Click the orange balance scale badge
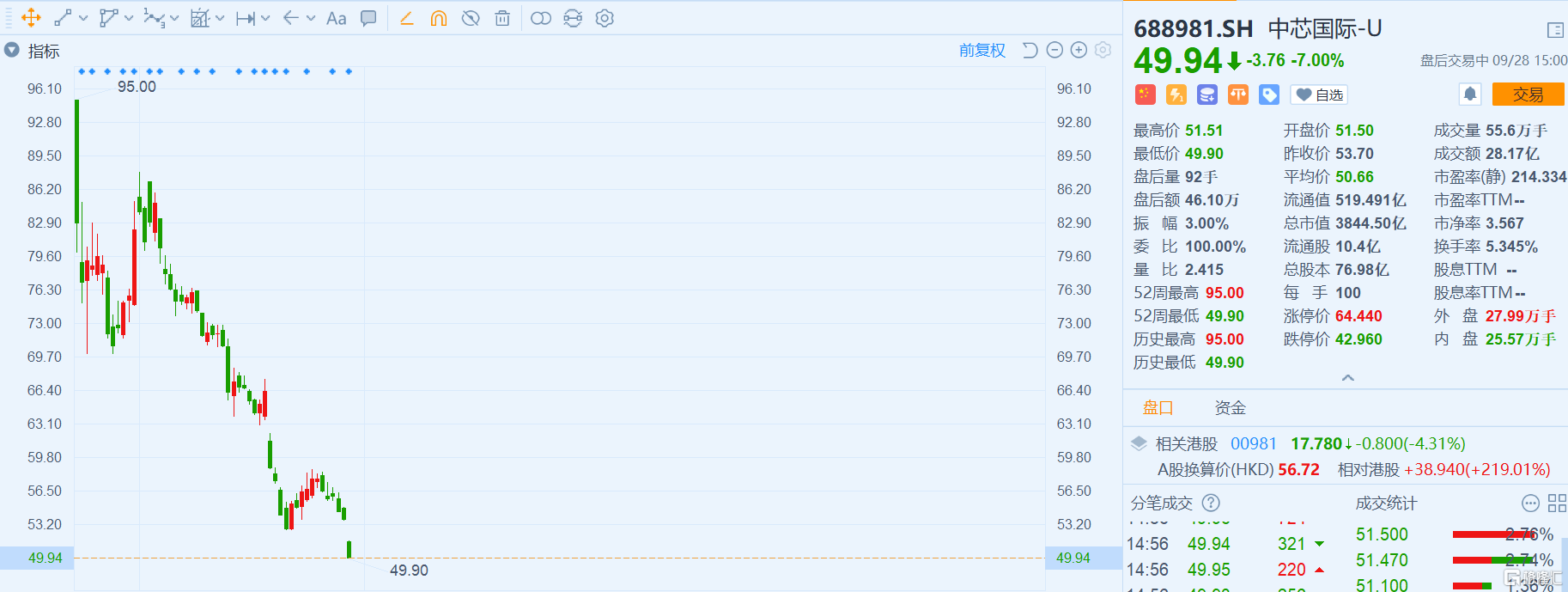Viewport: 1568px width, 592px height. click(x=1238, y=95)
